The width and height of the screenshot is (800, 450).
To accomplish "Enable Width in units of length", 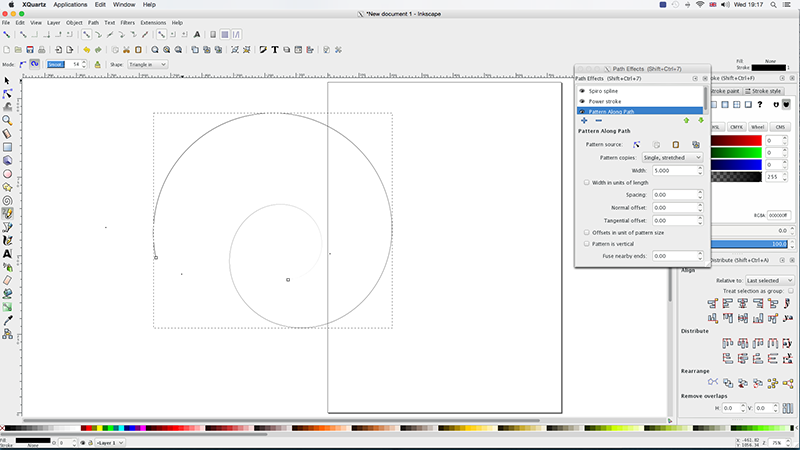I will point(587,183).
